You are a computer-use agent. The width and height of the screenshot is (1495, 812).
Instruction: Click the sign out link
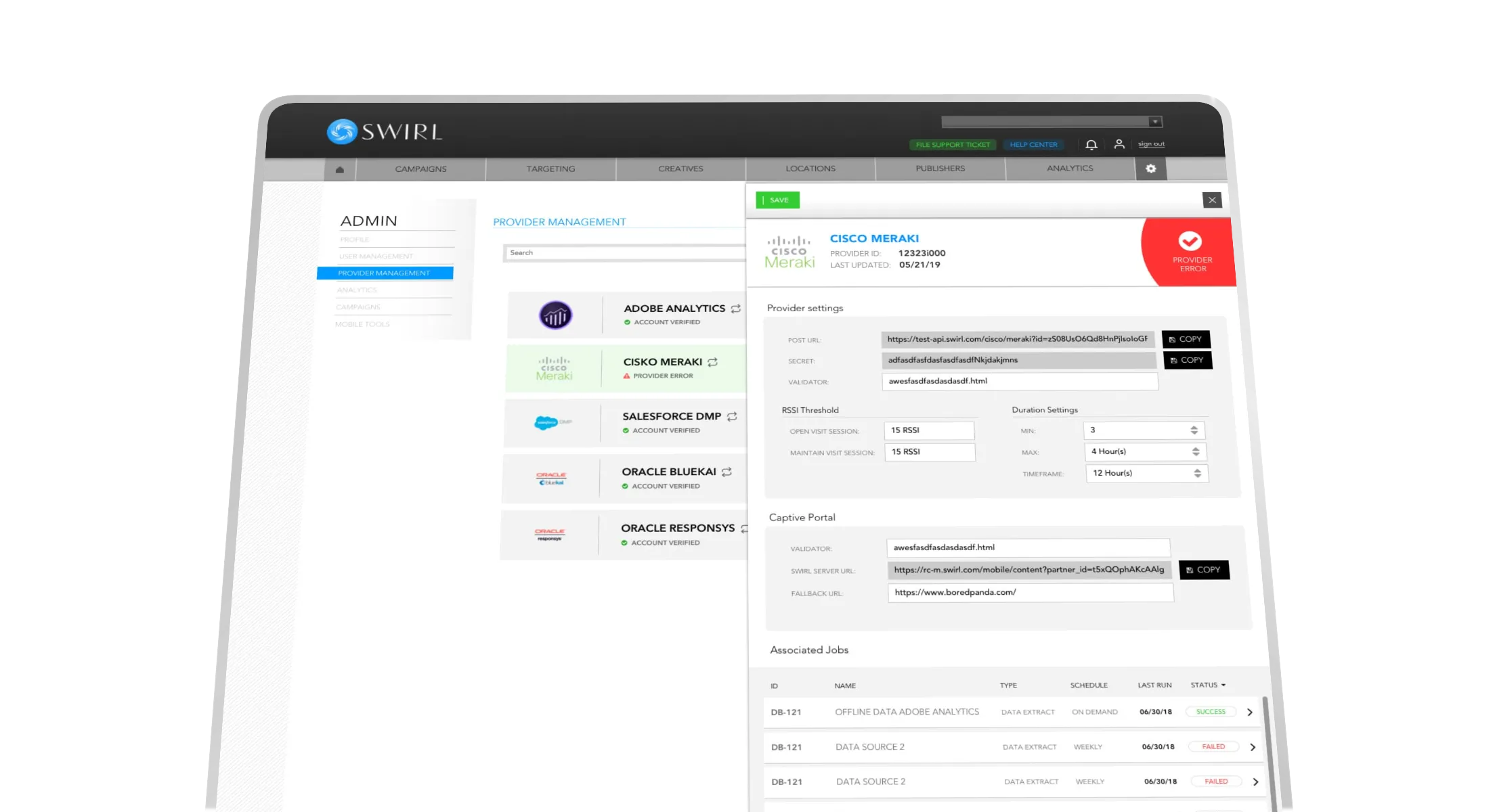coord(1151,144)
